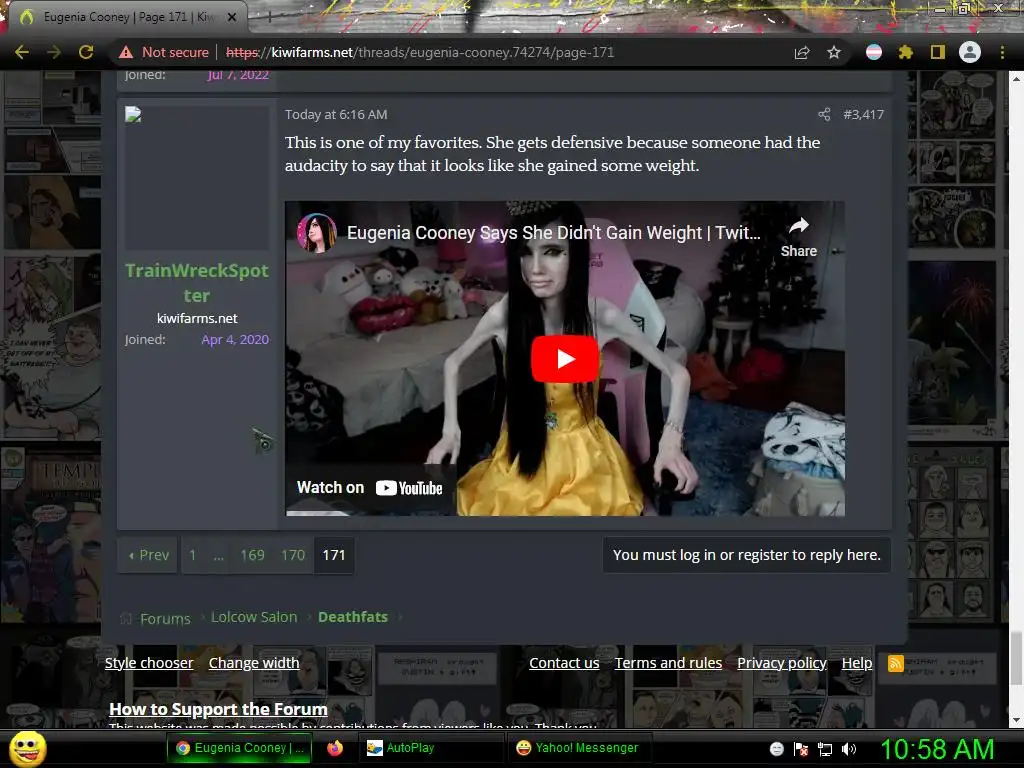Open the Firefox icon in the taskbar
The image size is (1024, 768).
click(335, 748)
